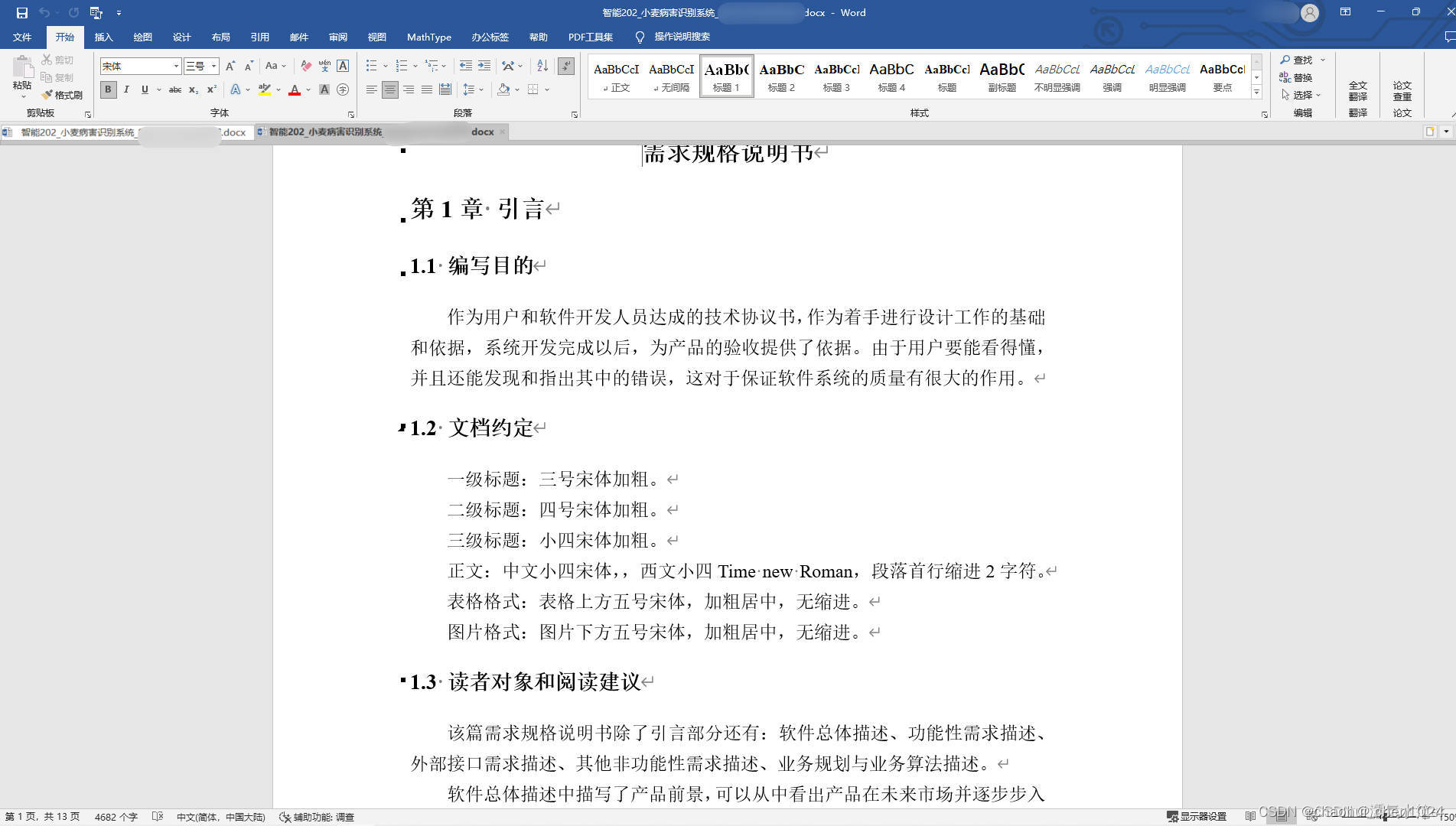Insert enclosed character (字 in circle)
The height and width of the screenshot is (826, 1456).
343,89
